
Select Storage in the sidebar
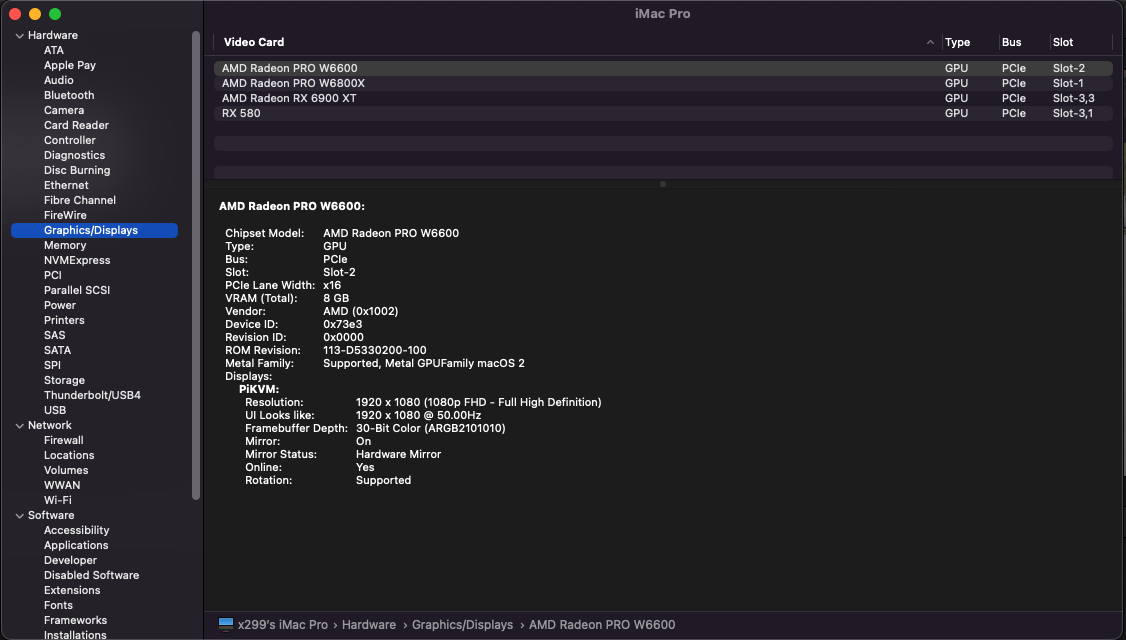pos(64,381)
